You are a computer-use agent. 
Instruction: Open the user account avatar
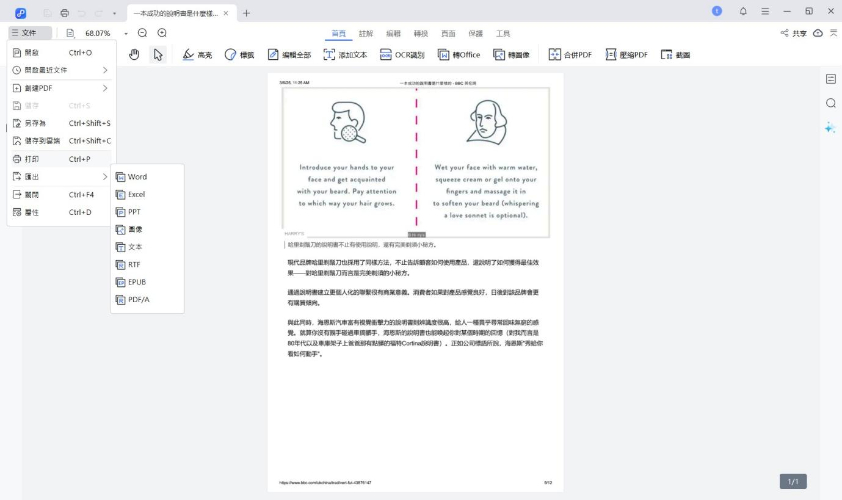717,11
